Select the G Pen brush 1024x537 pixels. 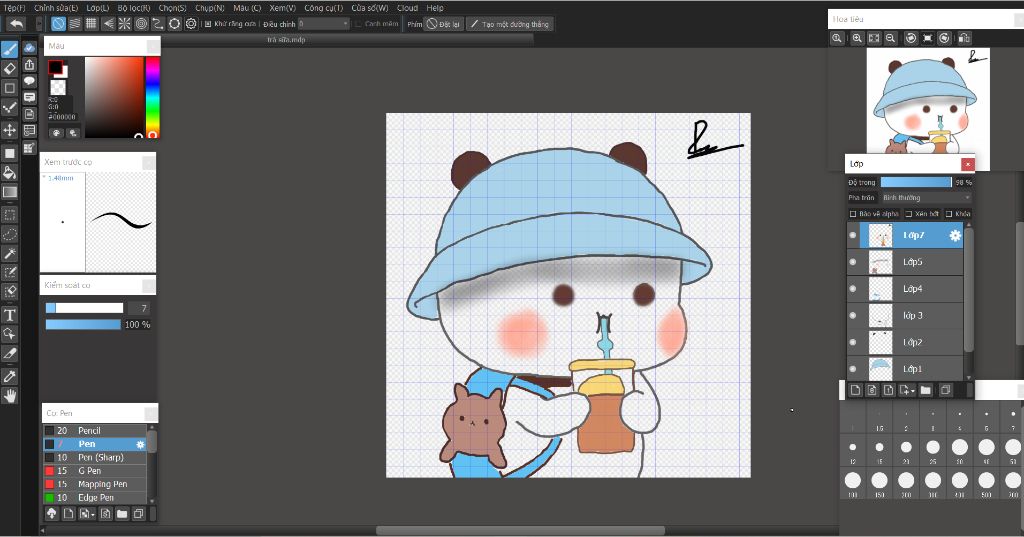(95, 471)
